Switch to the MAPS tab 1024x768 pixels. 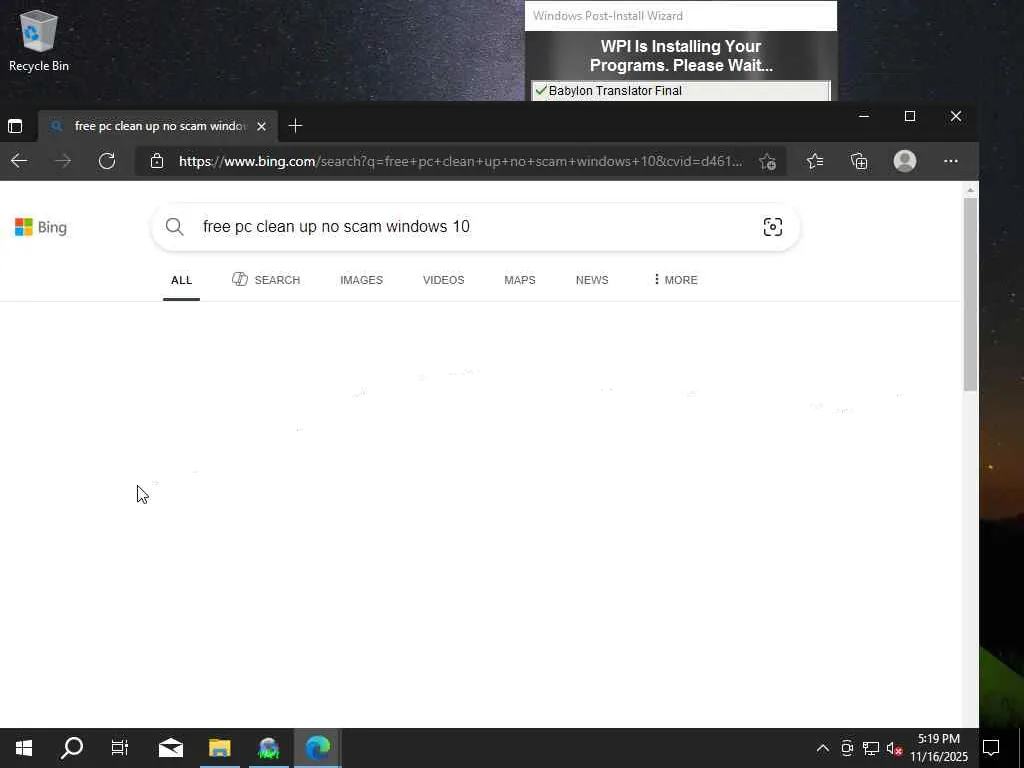coord(520,280)
